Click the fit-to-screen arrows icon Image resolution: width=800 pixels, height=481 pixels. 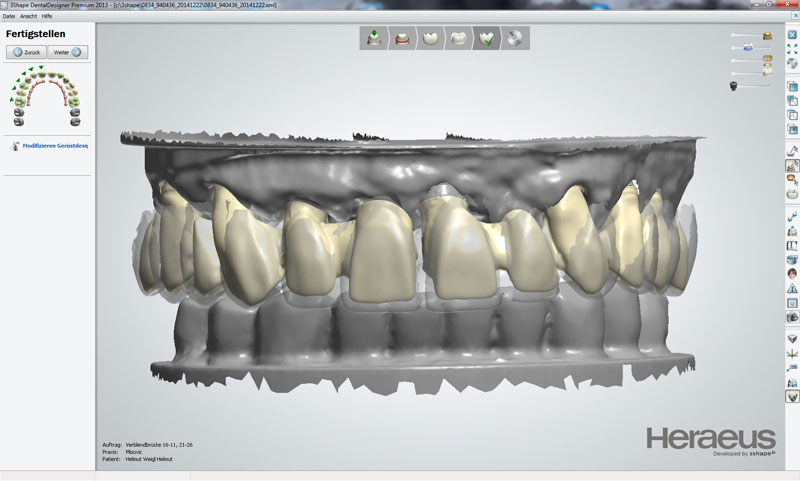click(x=792, y=49)
